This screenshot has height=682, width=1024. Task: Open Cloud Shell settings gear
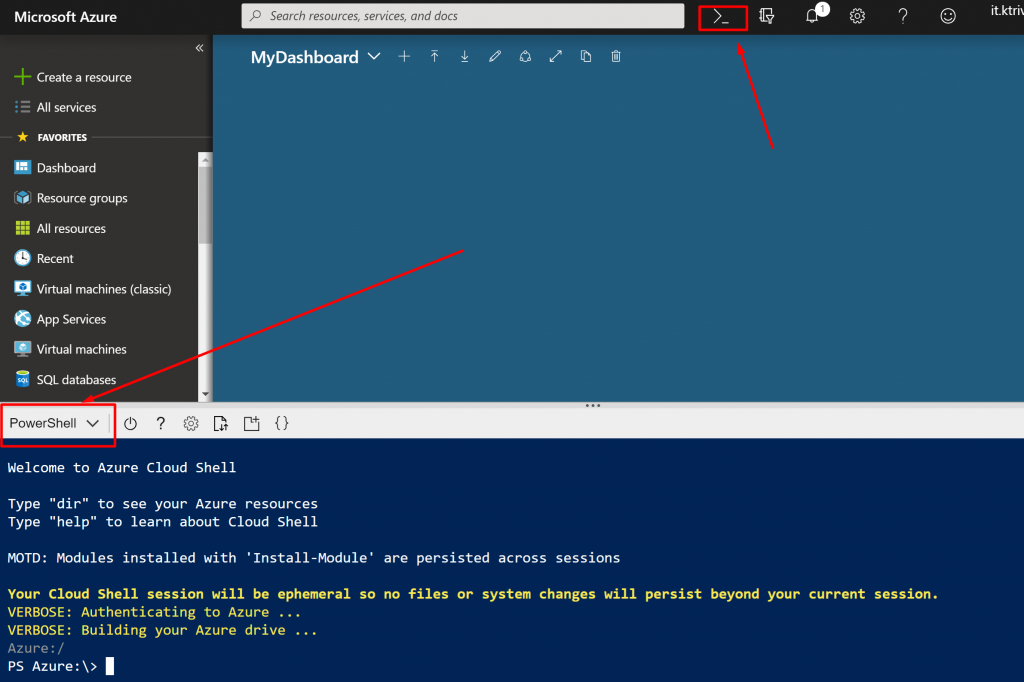(191, 424)
